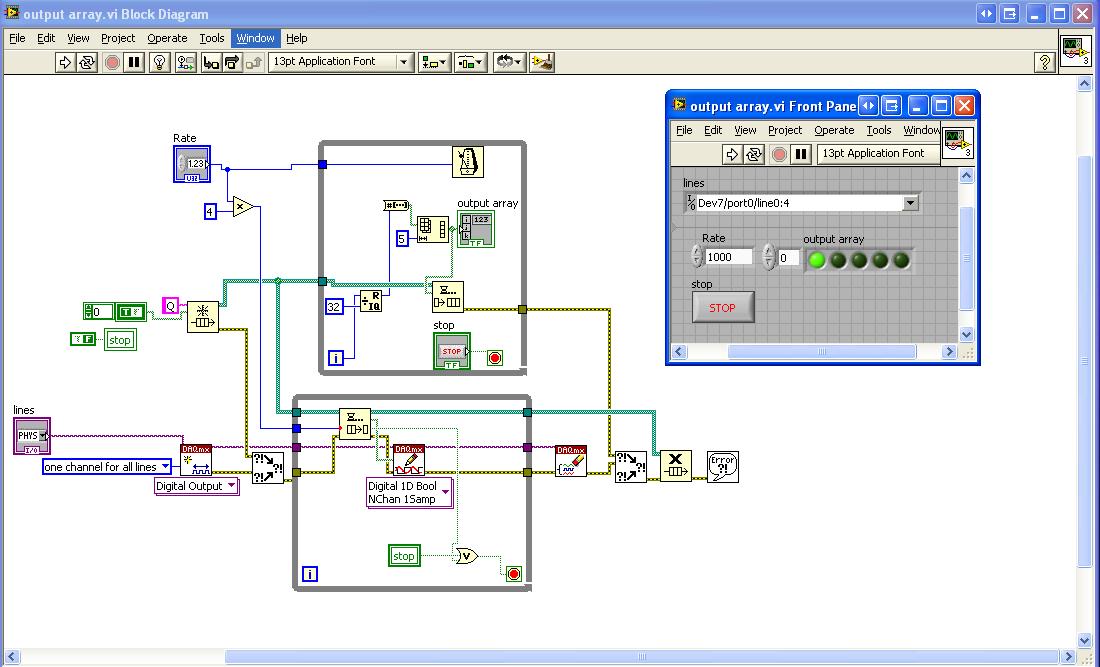This screenshot has width=1100, height=667.
Task: Select the Release Queue node
Action: [x=676, y=466]
